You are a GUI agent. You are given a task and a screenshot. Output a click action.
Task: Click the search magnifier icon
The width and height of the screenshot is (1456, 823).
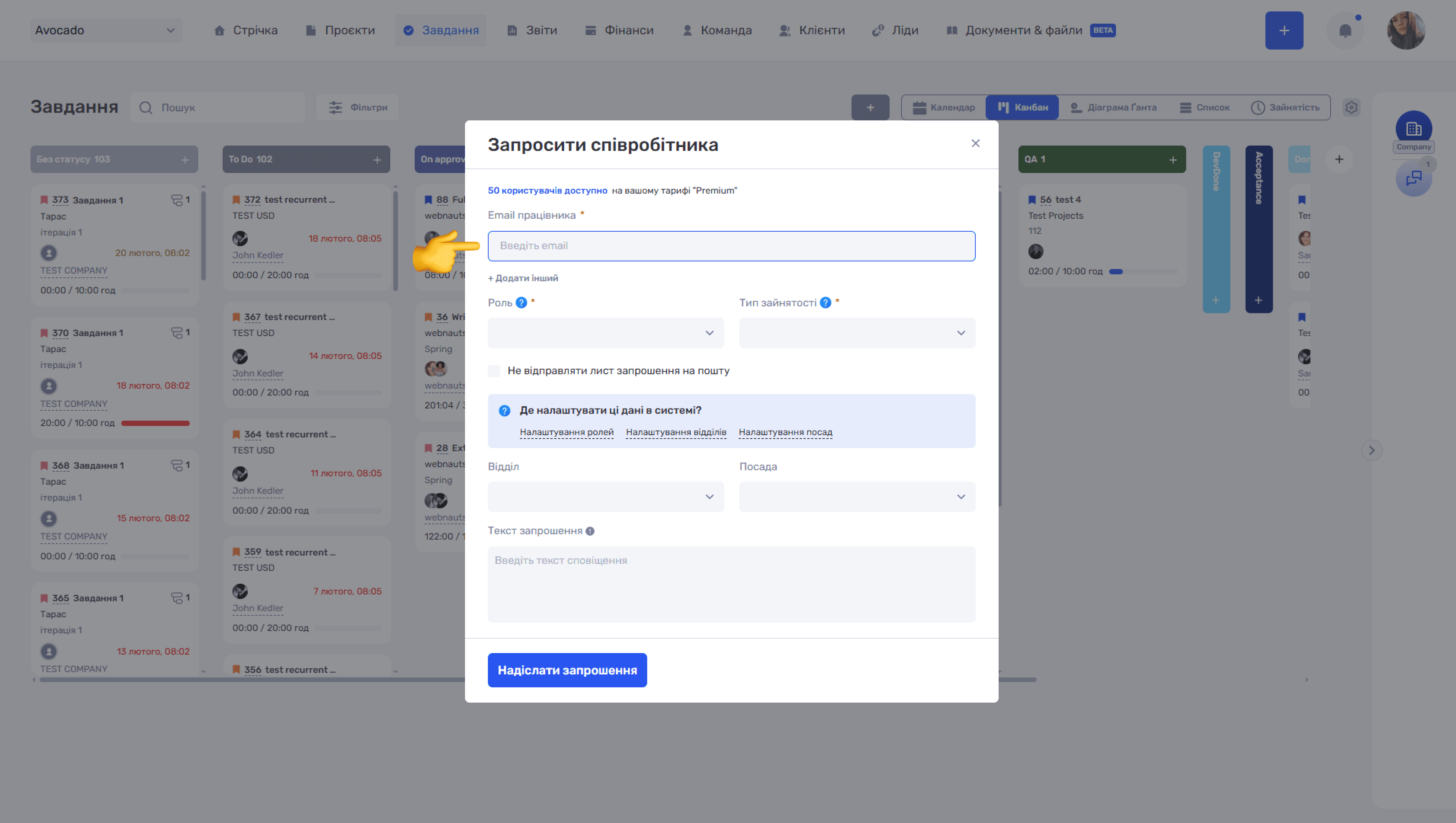click(x=146, y=107)
